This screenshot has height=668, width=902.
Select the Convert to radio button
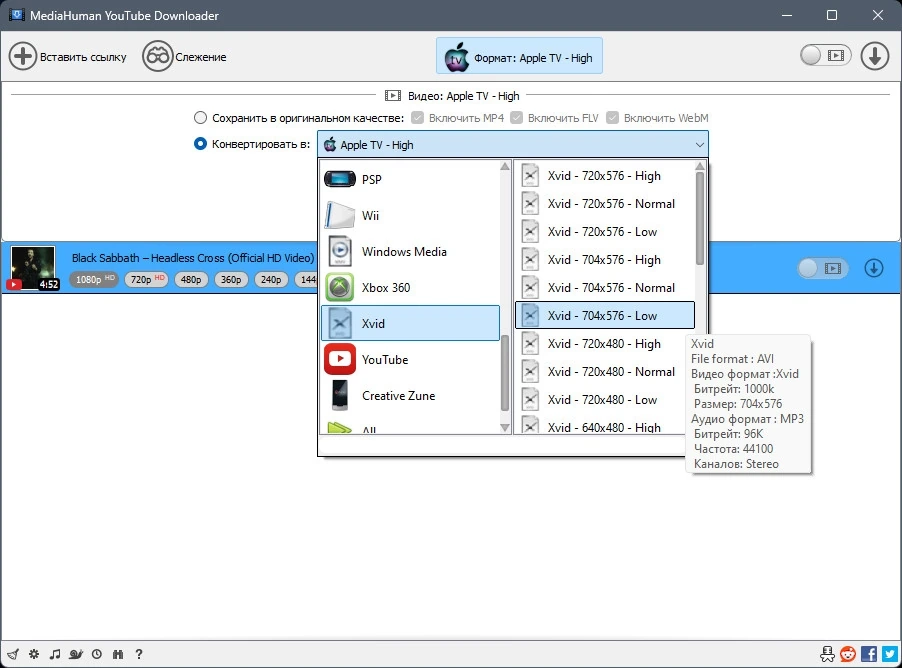[x=200, y=144]
